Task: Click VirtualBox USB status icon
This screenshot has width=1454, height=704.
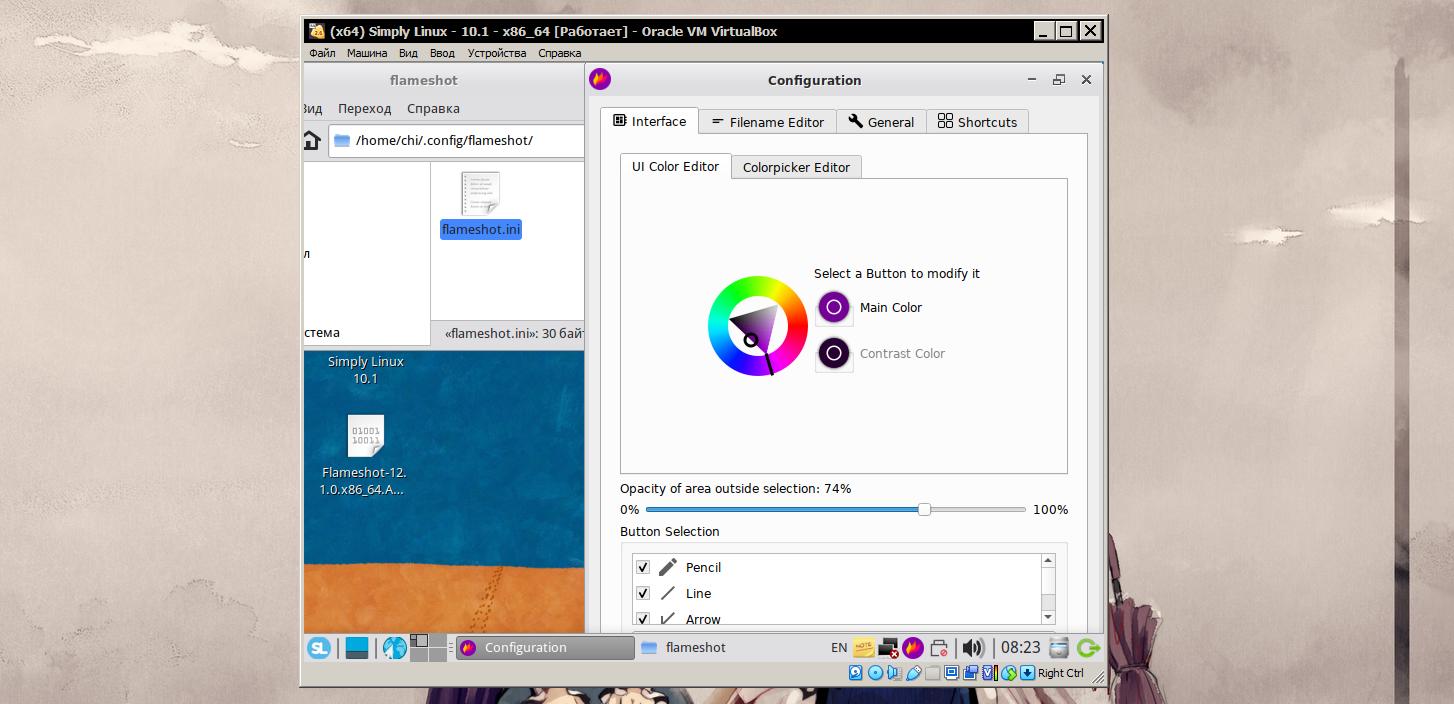Action: pyautogui.click(x=914, y=673)
